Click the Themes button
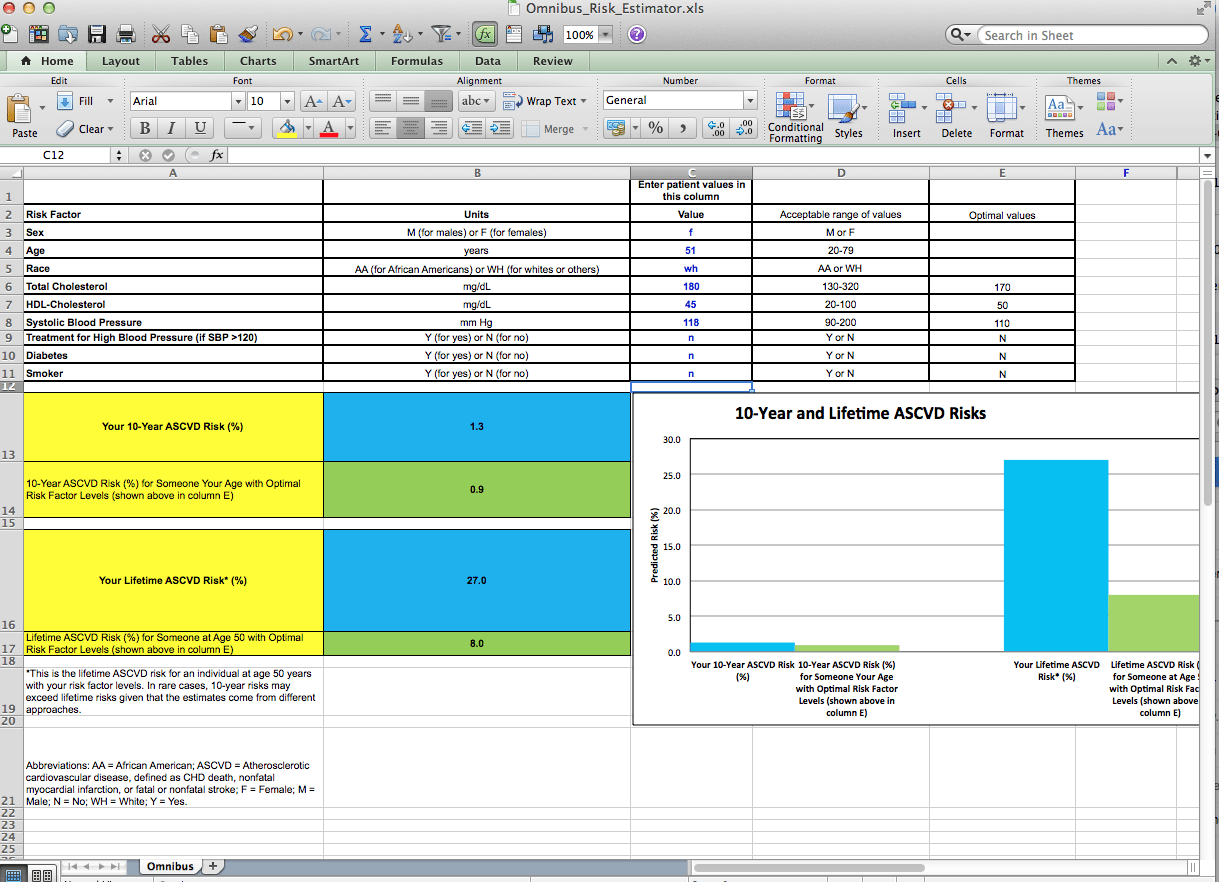 pos(1064,115)
